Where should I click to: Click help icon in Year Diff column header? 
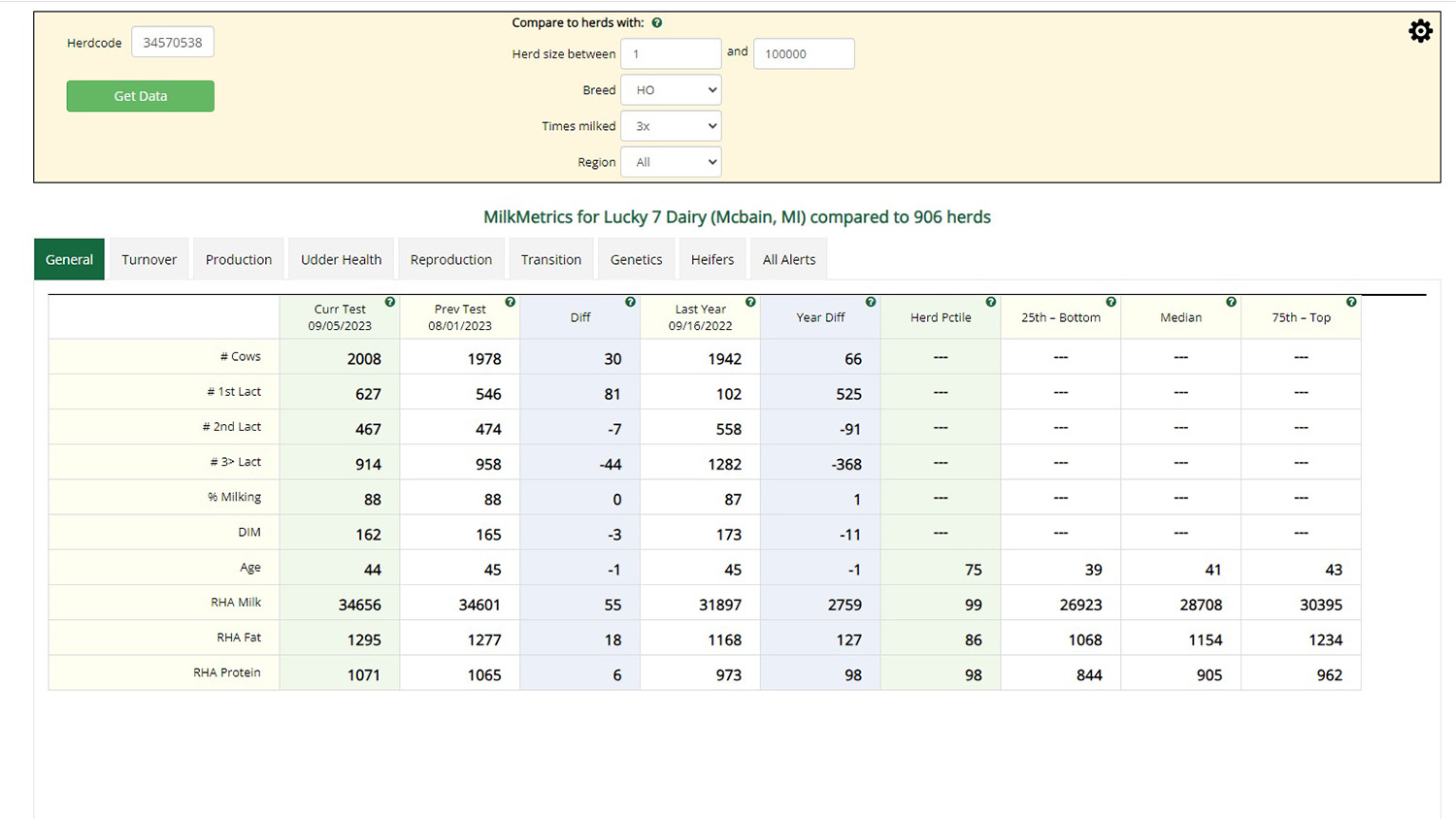[x=871, y=302]
